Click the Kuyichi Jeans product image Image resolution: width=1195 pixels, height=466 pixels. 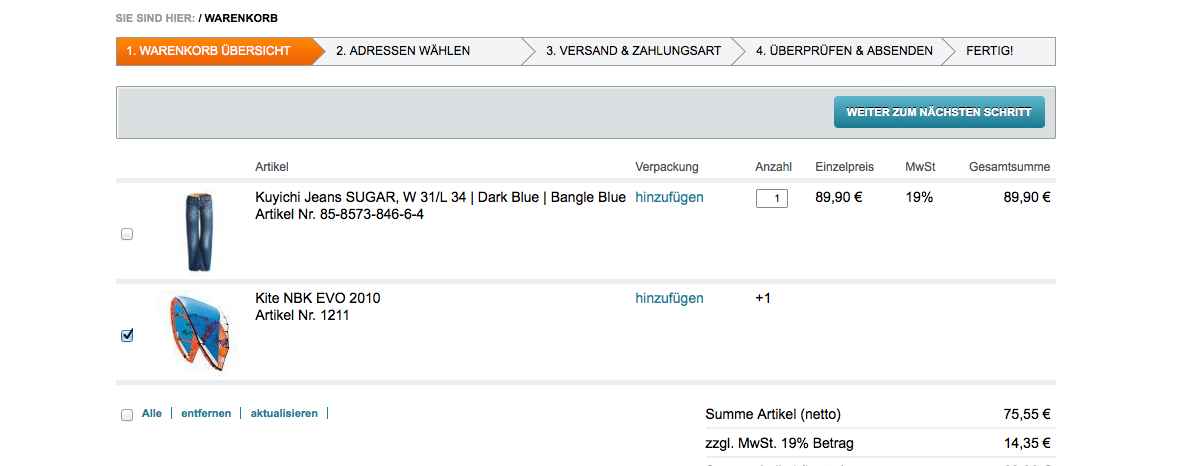[x=199, y=231]
